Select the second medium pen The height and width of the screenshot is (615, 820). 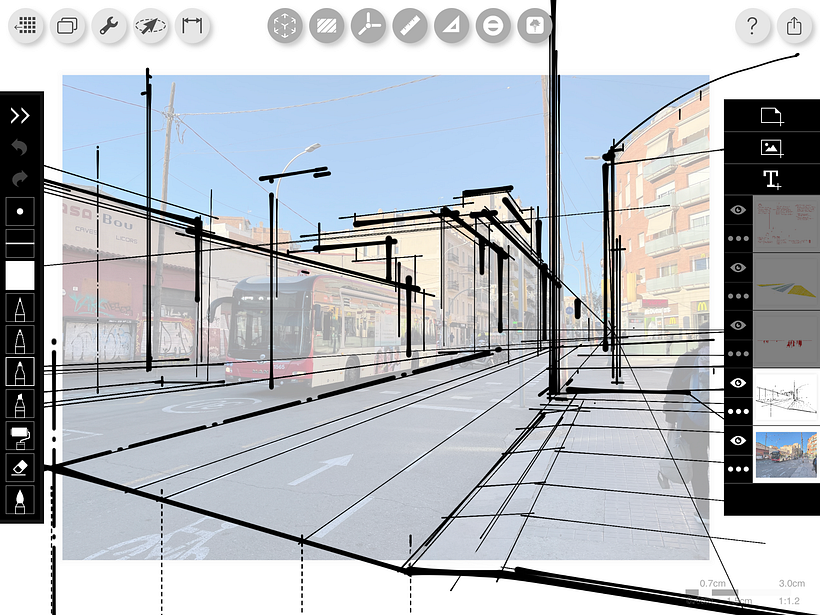click(x=20, y=340)
